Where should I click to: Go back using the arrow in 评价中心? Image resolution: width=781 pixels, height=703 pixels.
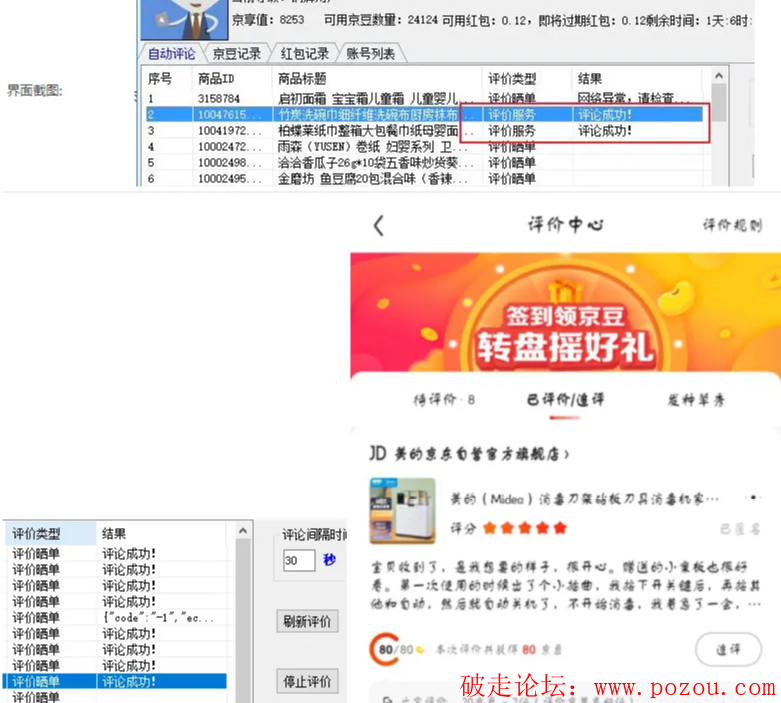379,226
